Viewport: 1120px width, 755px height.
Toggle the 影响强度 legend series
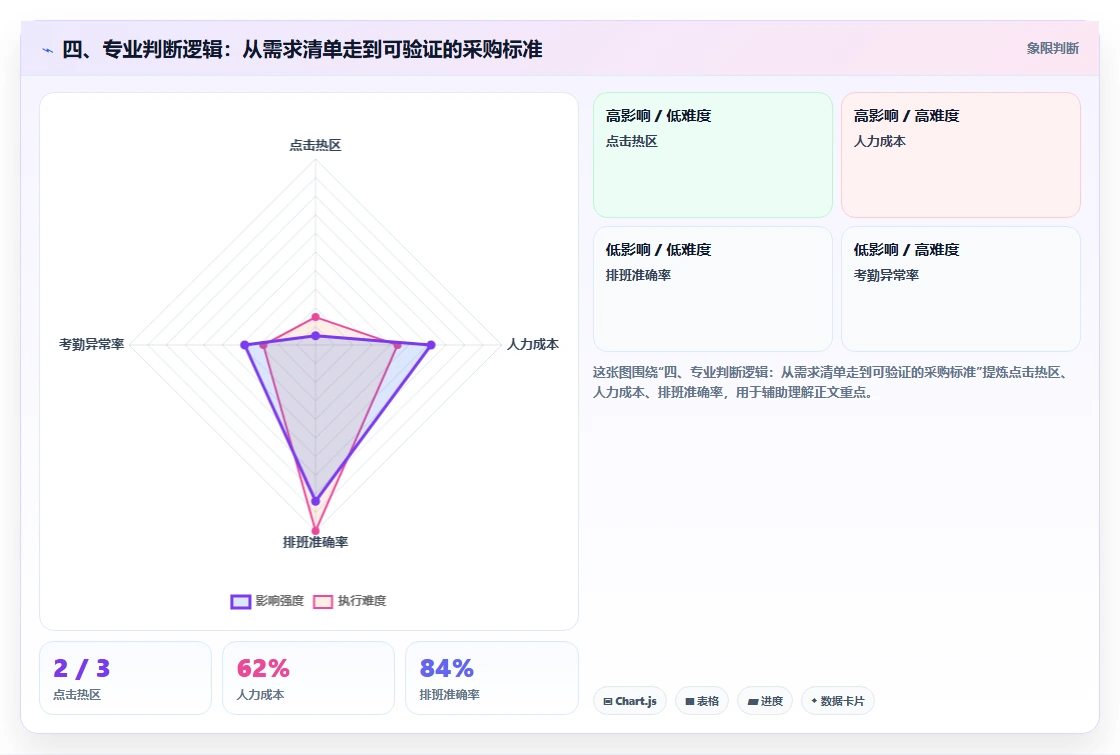point(268,601)
